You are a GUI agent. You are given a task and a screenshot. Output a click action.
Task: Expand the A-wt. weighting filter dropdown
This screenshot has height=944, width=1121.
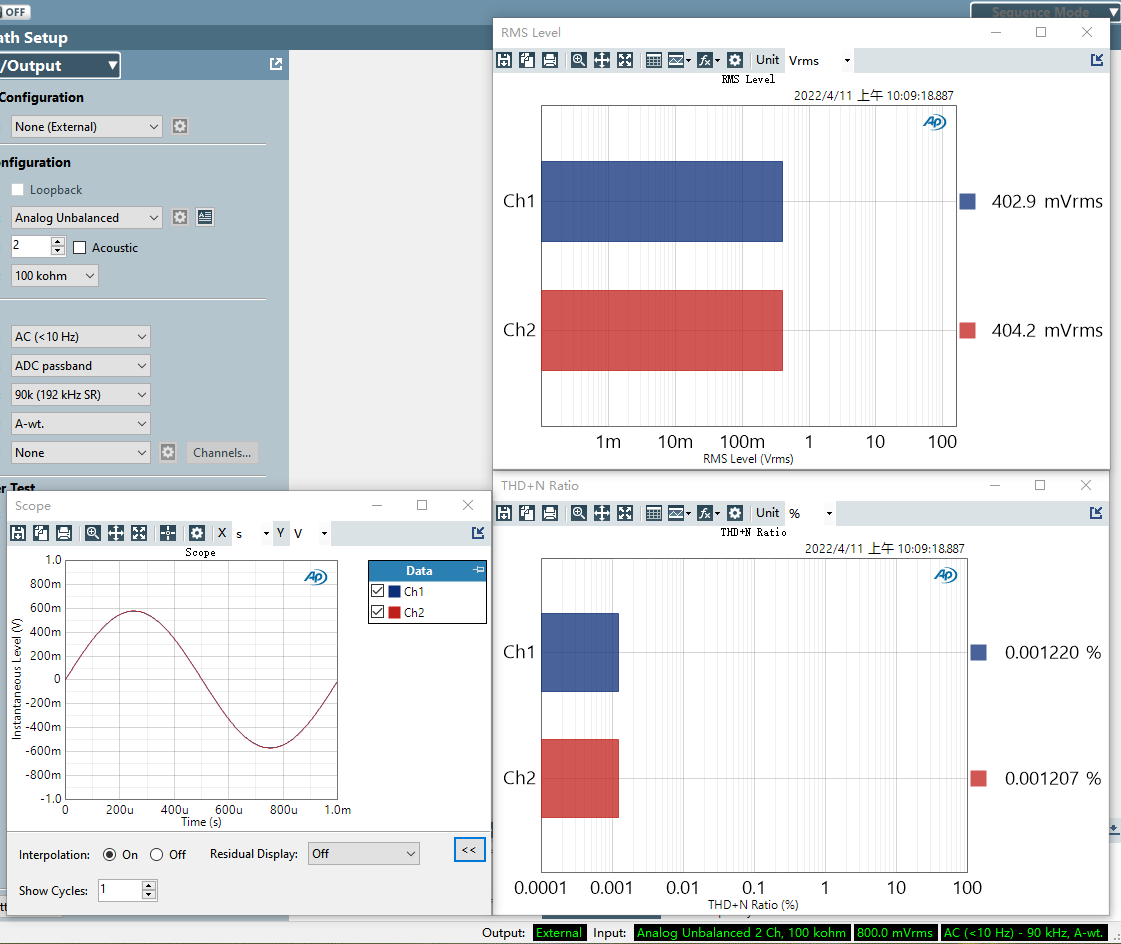(80, 424)
